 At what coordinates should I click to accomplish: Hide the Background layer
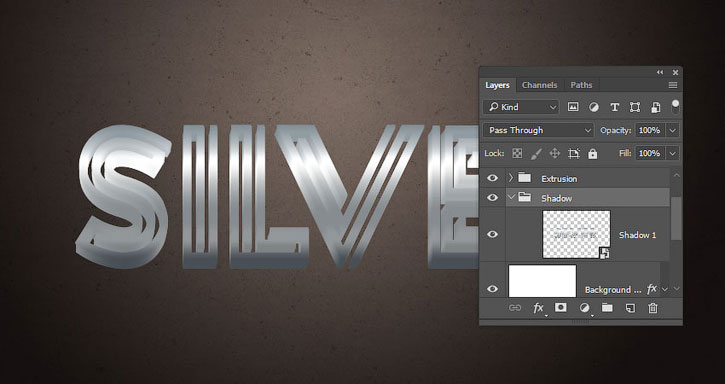(493, 289)
